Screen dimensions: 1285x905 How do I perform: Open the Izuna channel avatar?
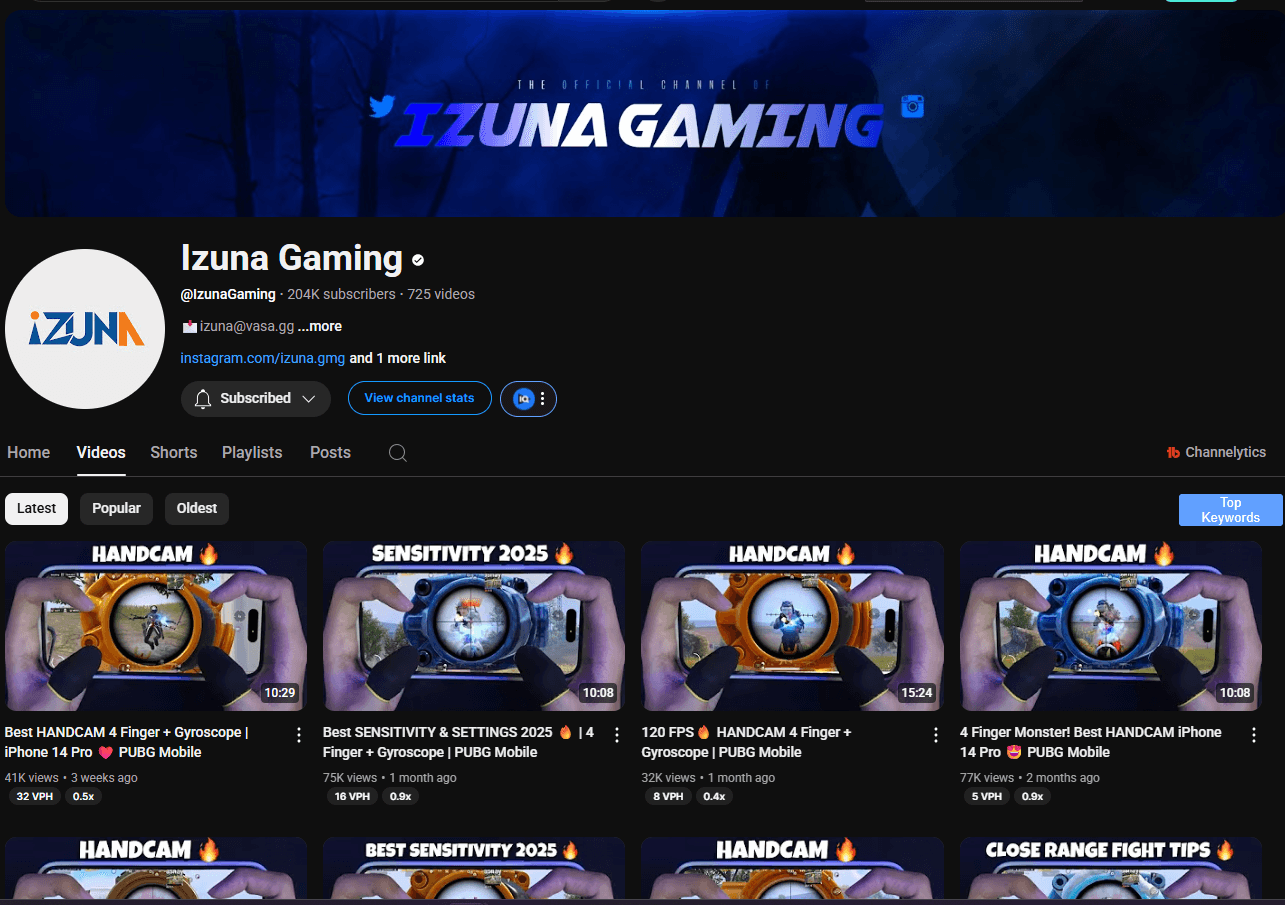pos(85,329)
